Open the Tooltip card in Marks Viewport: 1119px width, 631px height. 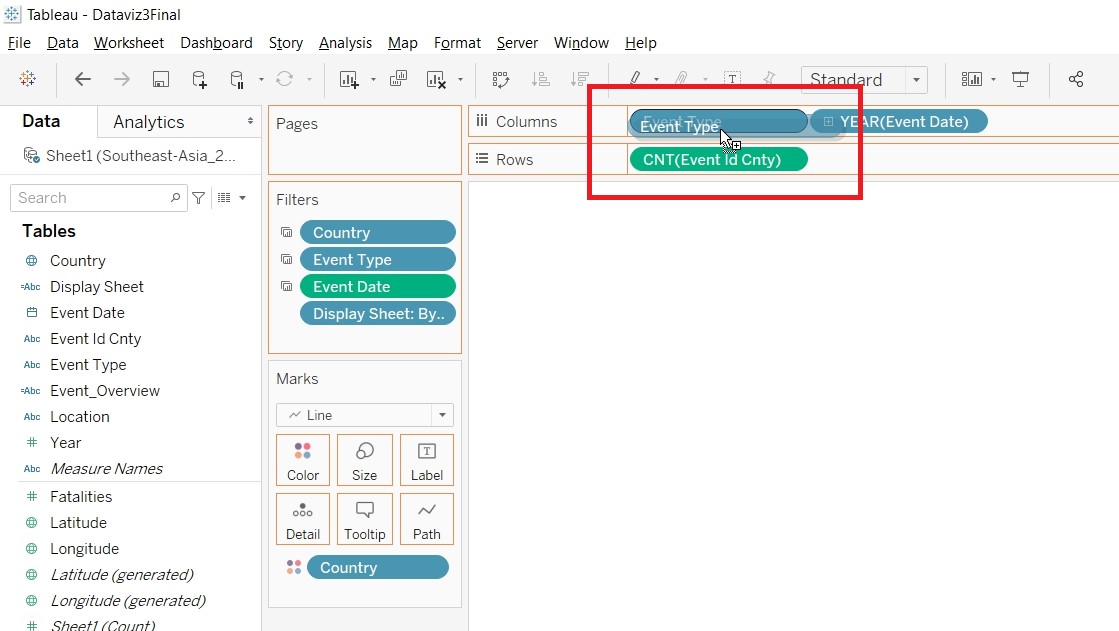364,519
